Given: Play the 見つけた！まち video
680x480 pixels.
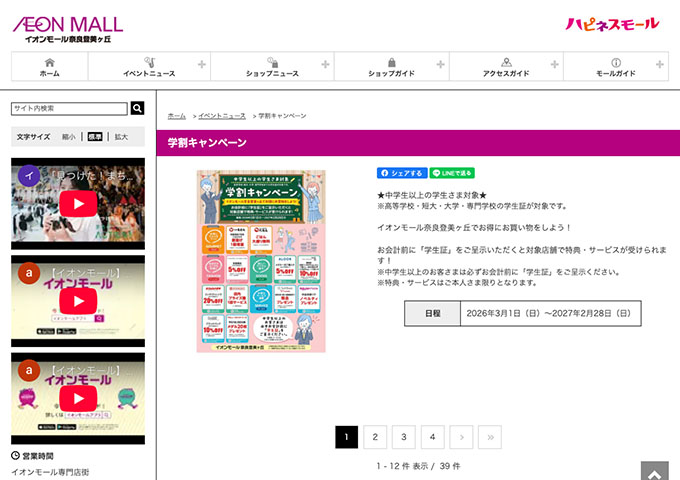Looking at the screenshot, I should pyautogui.click(x=78, y=204).
